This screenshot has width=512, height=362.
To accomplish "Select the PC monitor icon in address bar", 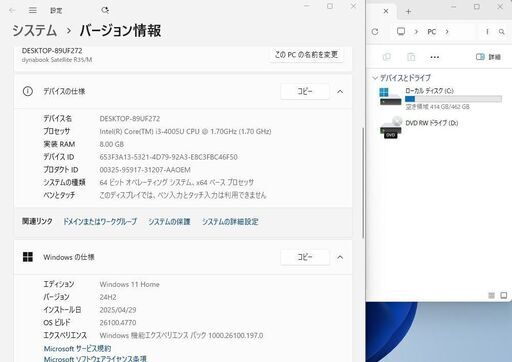I will (401, 31).
